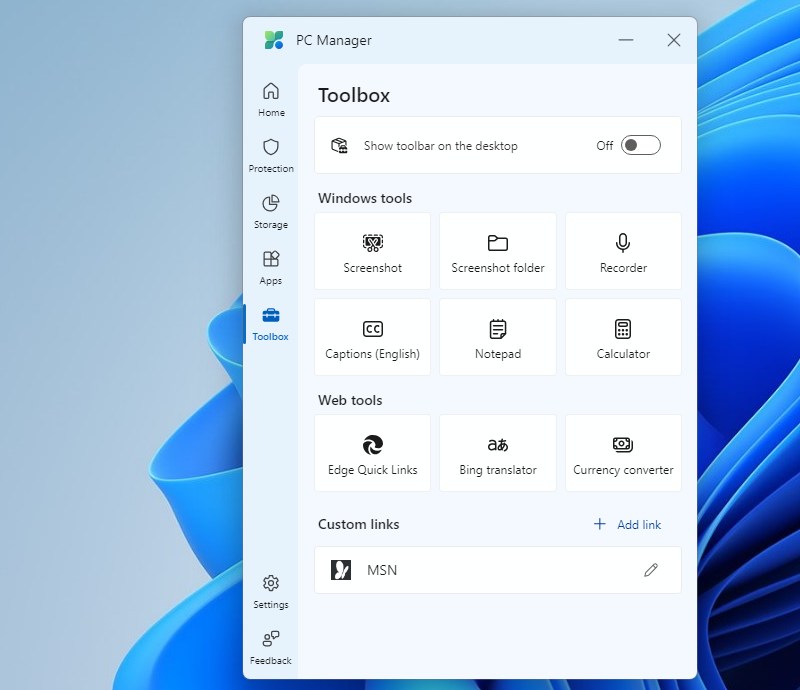The width and height of the screenshot is (800, 690).
Task: Click the Windows tools section heading
Action: (x=365, y=198)
